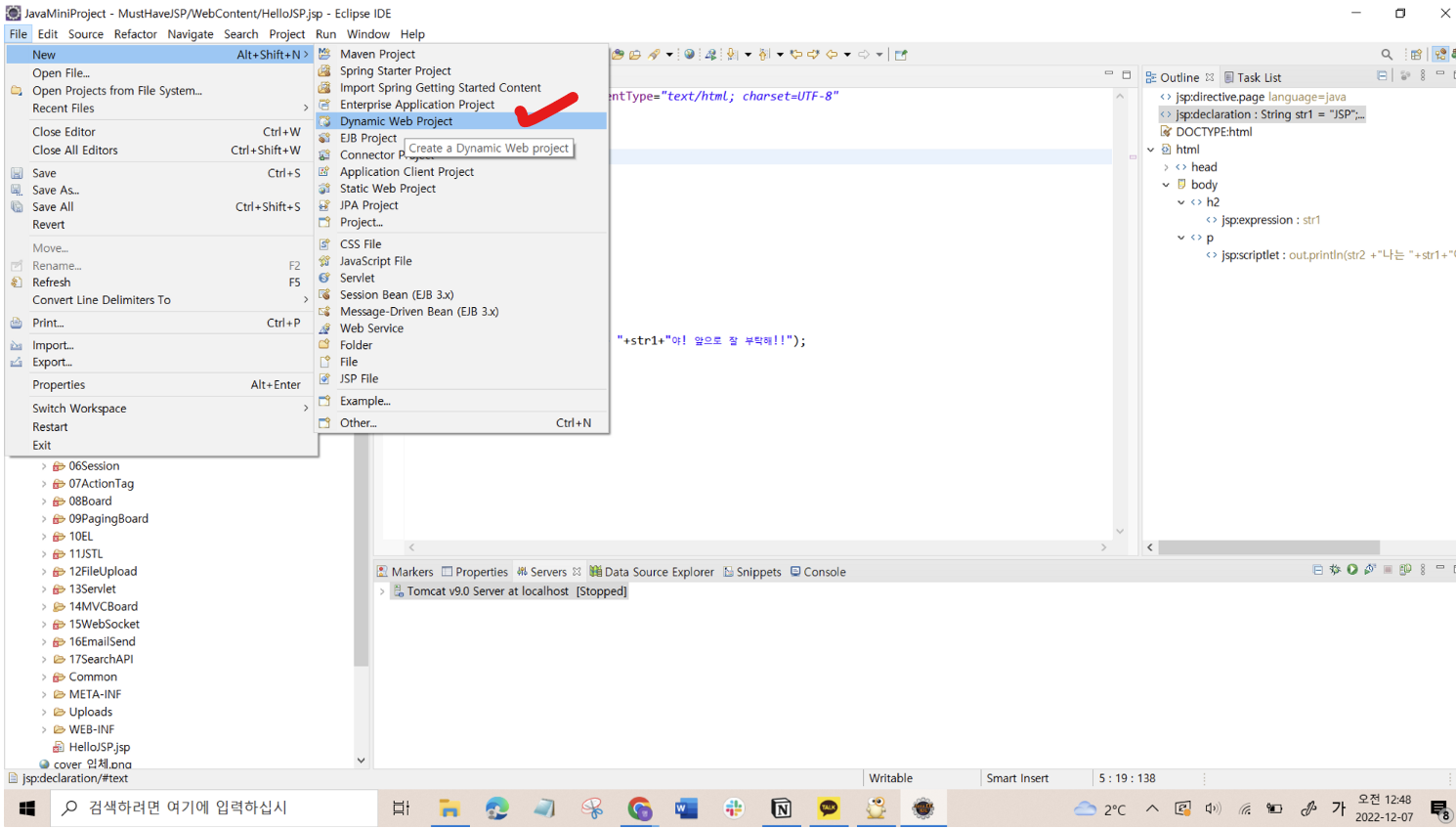Click the Last Edit Location toolbar icon
The image size is (1456, 829).
(x=795, y=55)
